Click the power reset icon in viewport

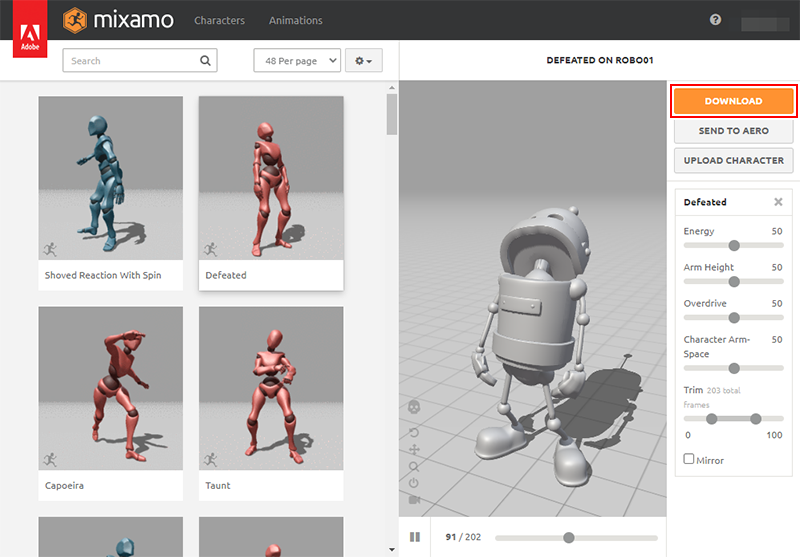tap(414, 483)
